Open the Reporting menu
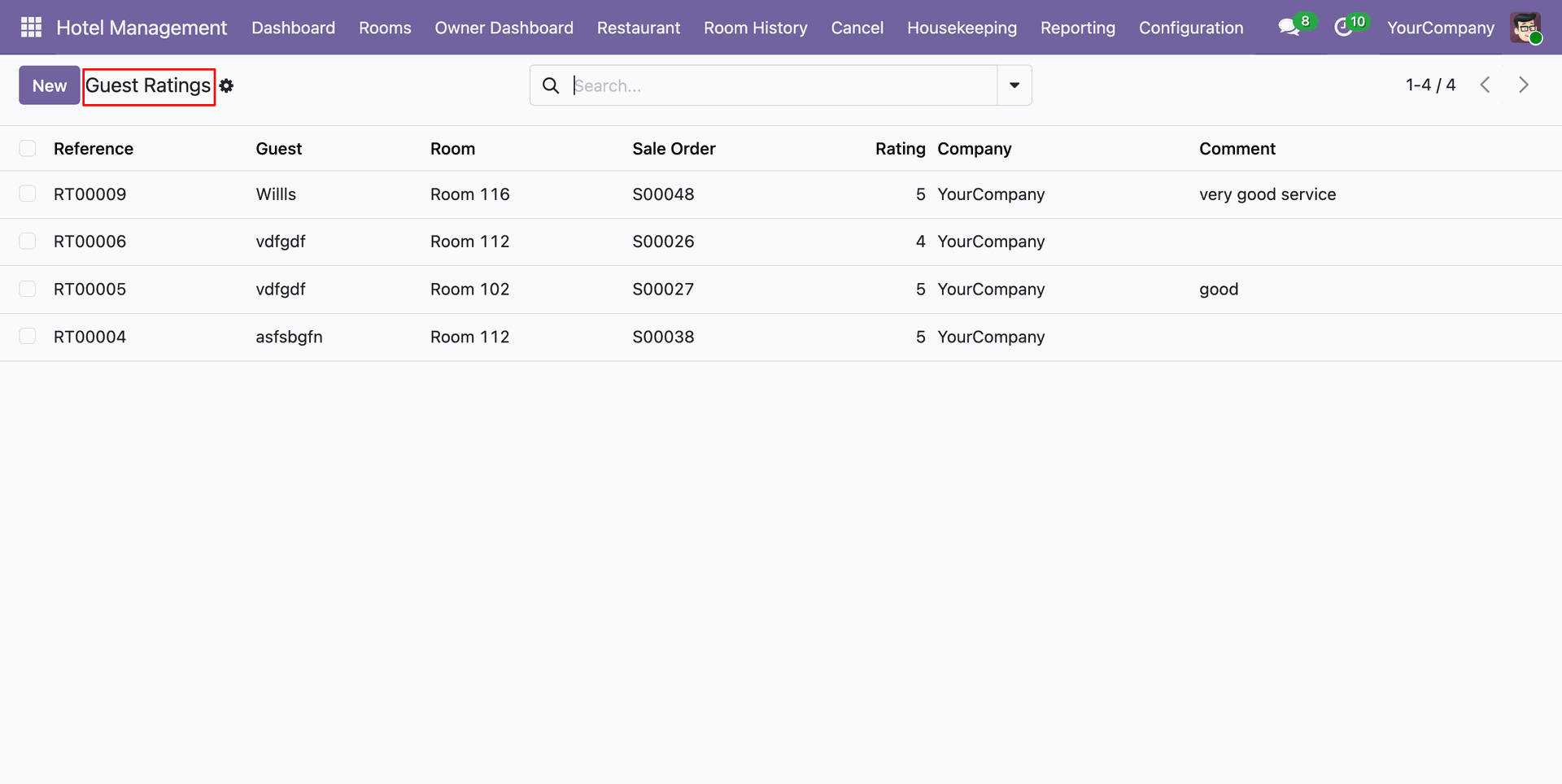The width and height of the screenshot is (1562, 784). pyautogui.click(x=1078, y=28)
